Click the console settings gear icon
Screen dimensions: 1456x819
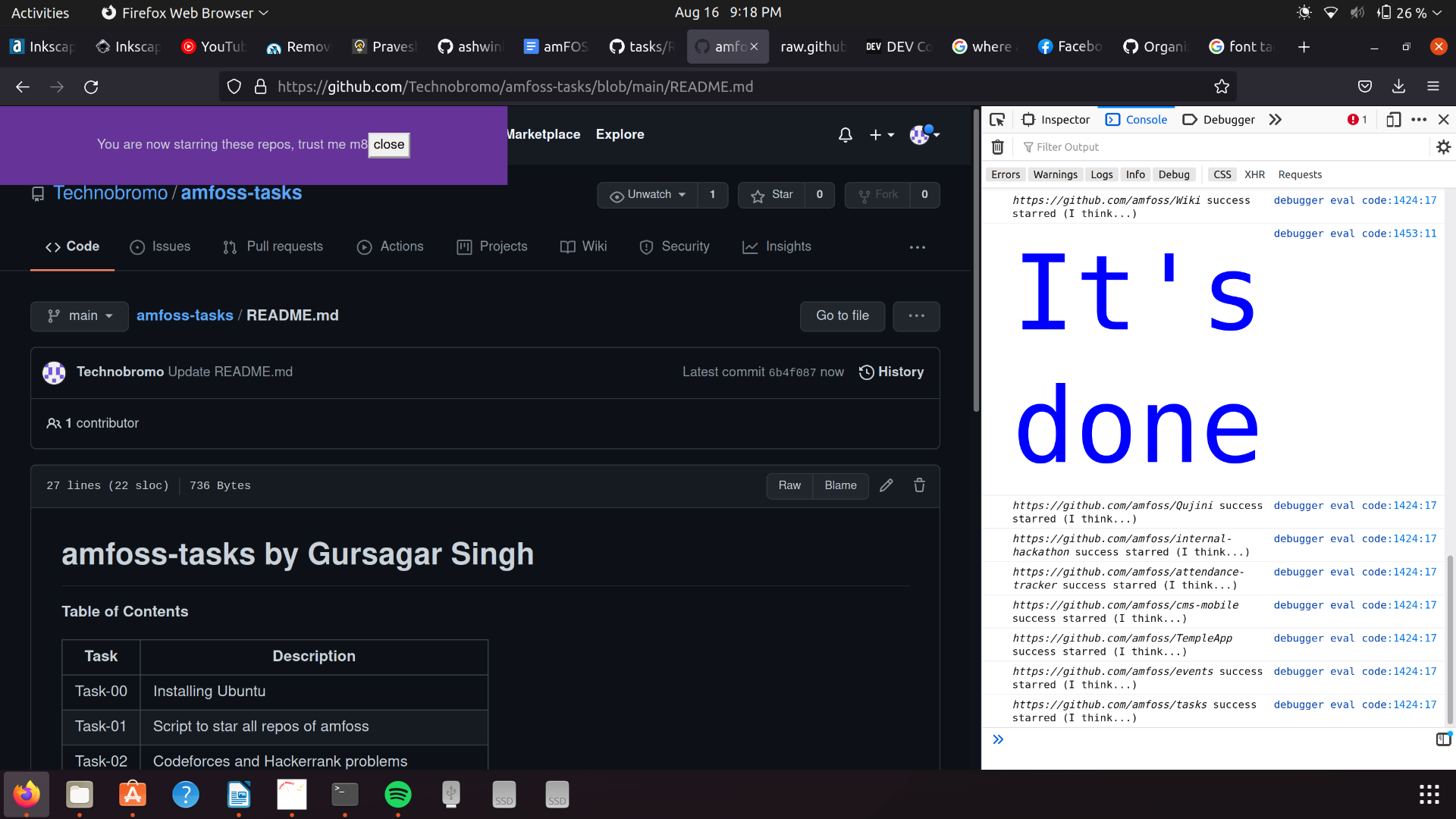(1443, 147)
